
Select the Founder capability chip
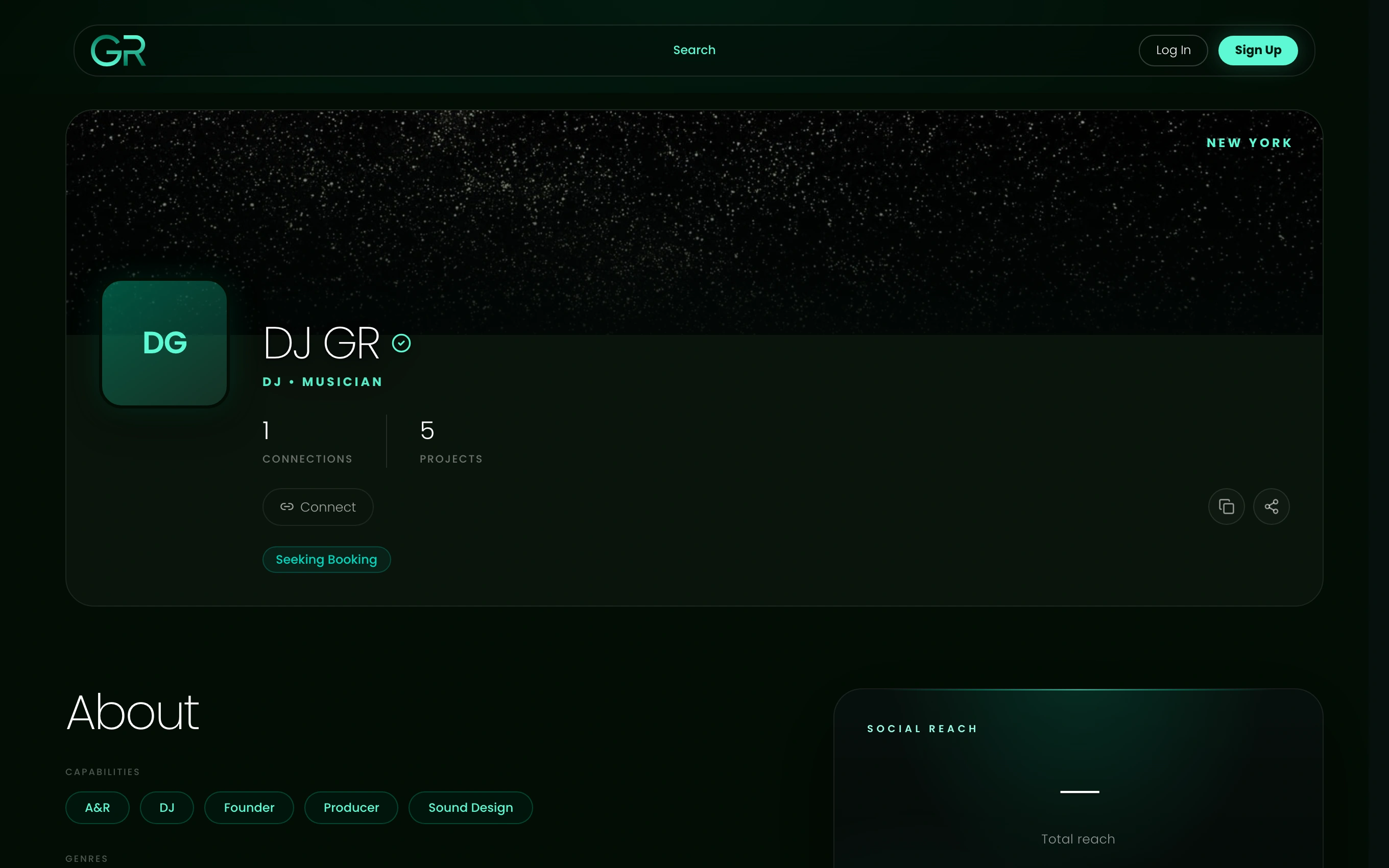click(249, 807)
